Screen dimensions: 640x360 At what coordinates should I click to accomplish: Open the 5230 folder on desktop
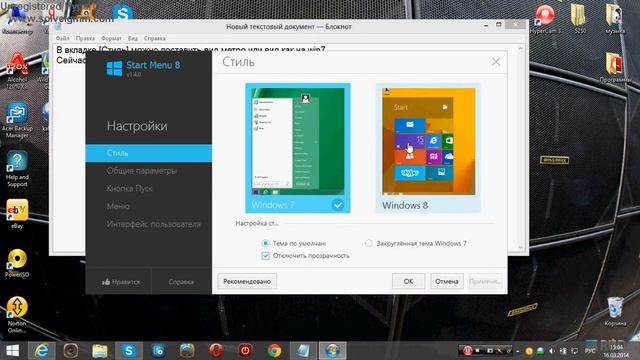pyautogui.click(x=579, y=19)
